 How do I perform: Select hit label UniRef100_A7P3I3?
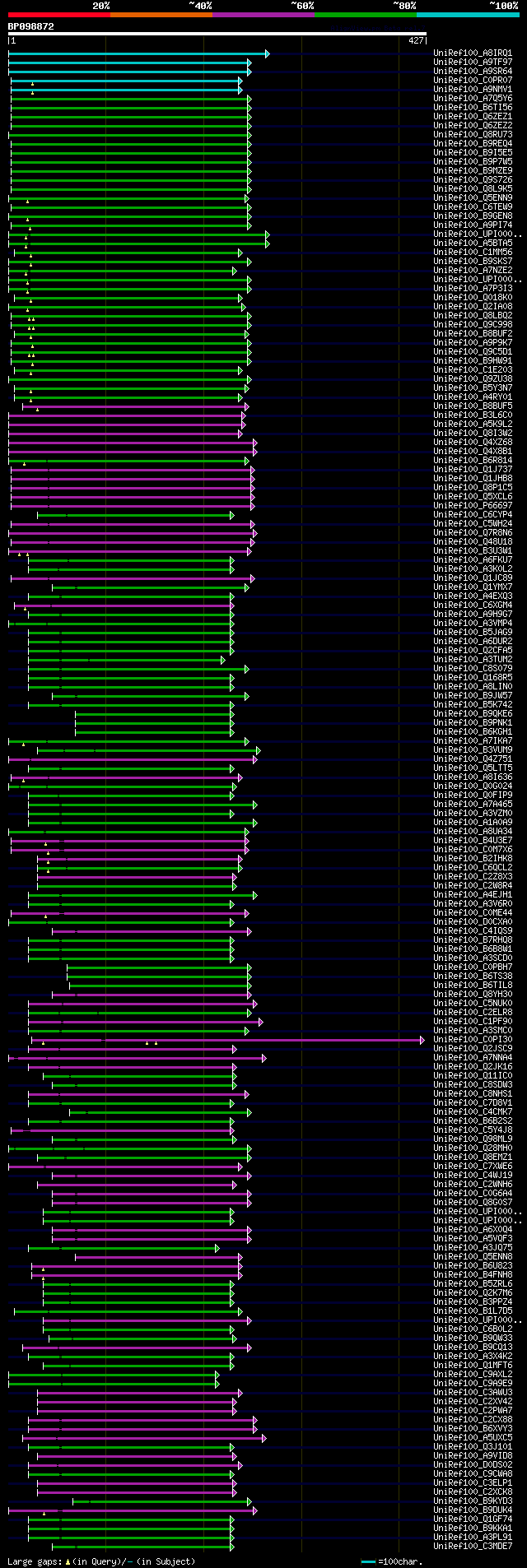pyautogui.click(x=473, y=289)
